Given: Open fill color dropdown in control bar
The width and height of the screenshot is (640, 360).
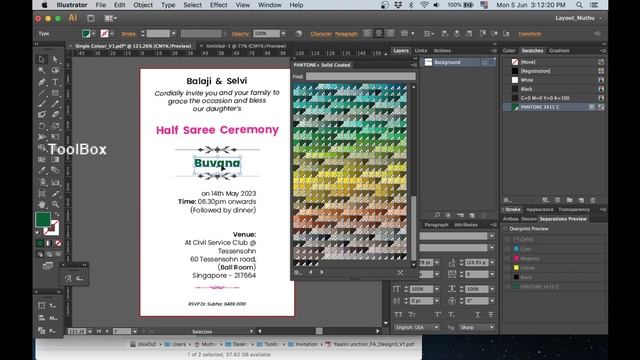Looking at the screenshot, I should click(x=94, y=33).
